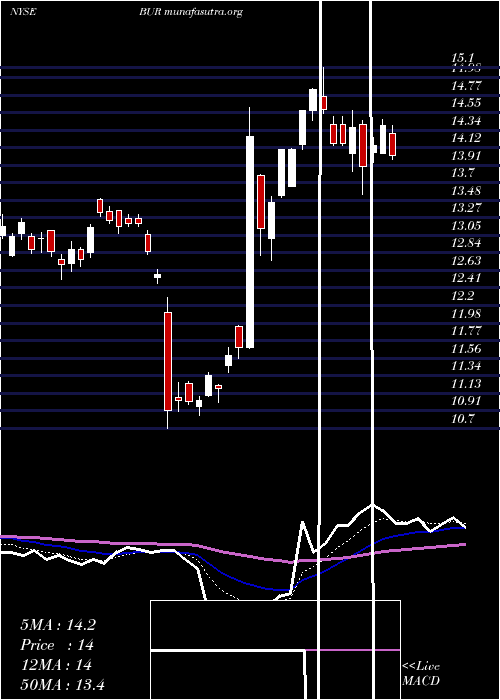Click the tall white candle reaching 14.12
Image resolution: width=500 pixels, height=700 pixels.
tap(250, 242)
